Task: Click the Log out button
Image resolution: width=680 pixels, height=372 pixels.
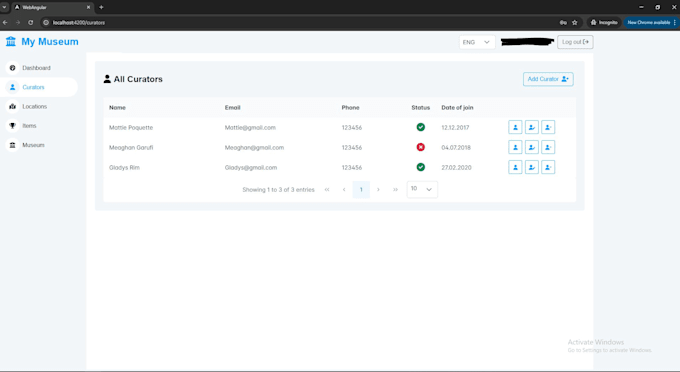Action: (x=575, y=42)
